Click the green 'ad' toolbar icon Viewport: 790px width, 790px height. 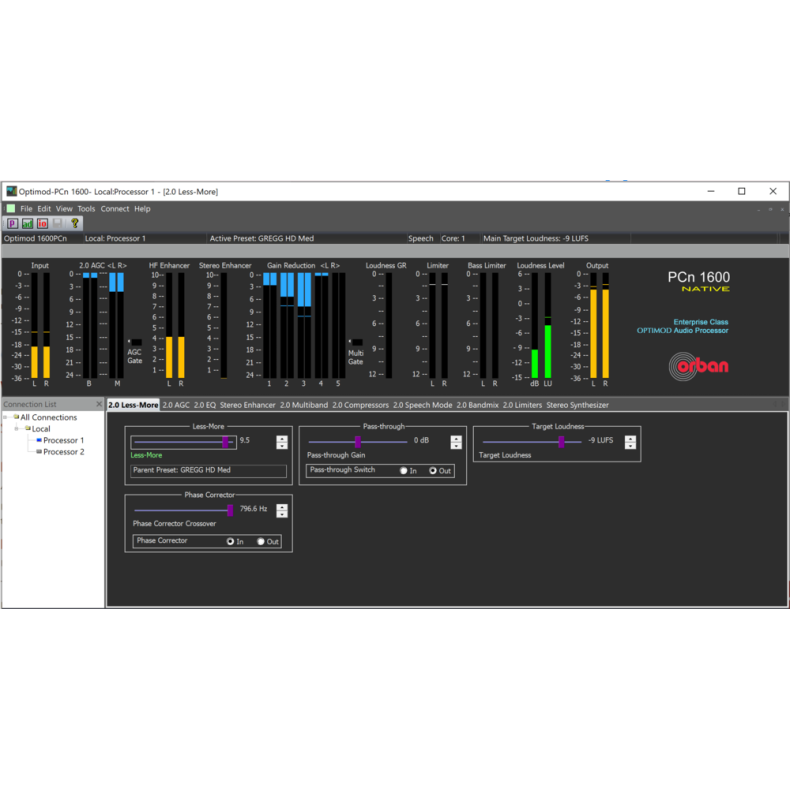[x=28, y=223]
